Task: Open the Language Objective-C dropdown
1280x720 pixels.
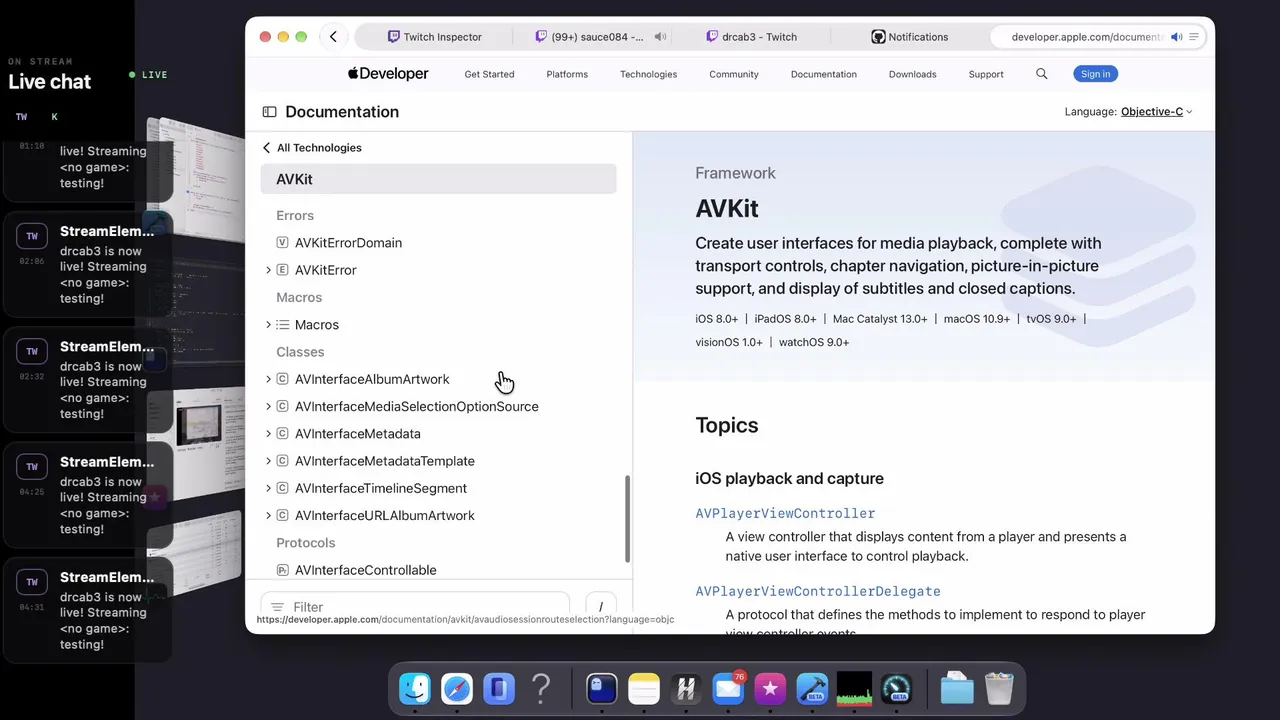Action: (1157, 112)
